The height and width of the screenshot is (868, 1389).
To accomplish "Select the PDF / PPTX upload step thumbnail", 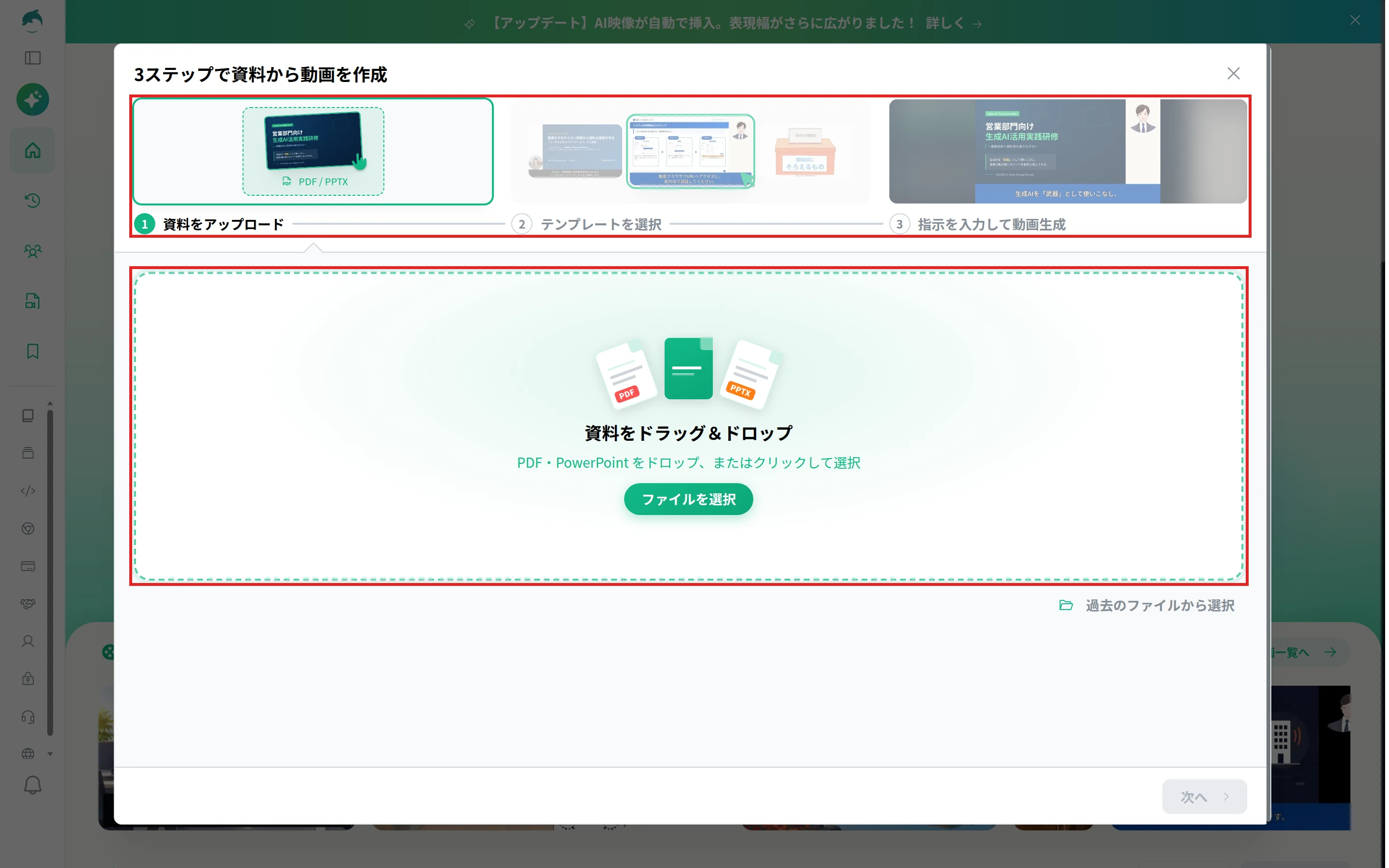I will click(313, 151).
